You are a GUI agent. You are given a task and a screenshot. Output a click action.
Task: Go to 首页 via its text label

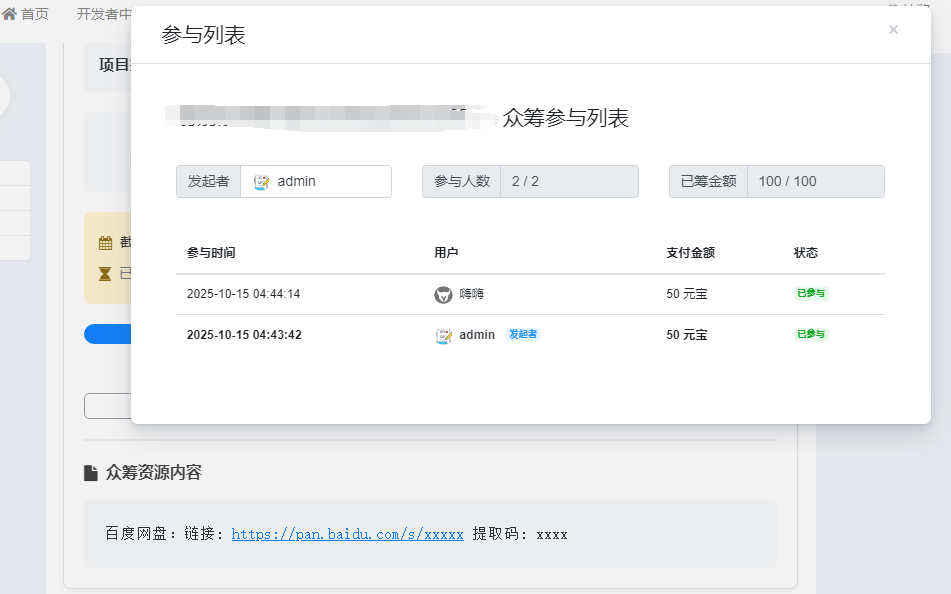tap(35, 14)
